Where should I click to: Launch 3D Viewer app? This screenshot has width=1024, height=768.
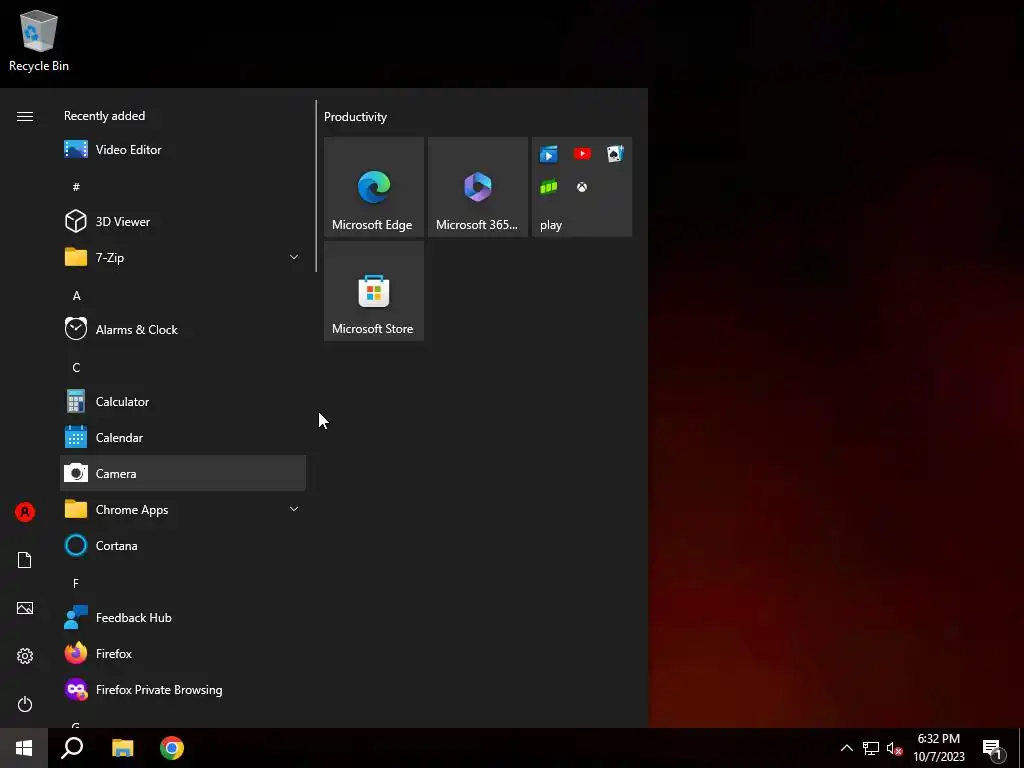183,221
